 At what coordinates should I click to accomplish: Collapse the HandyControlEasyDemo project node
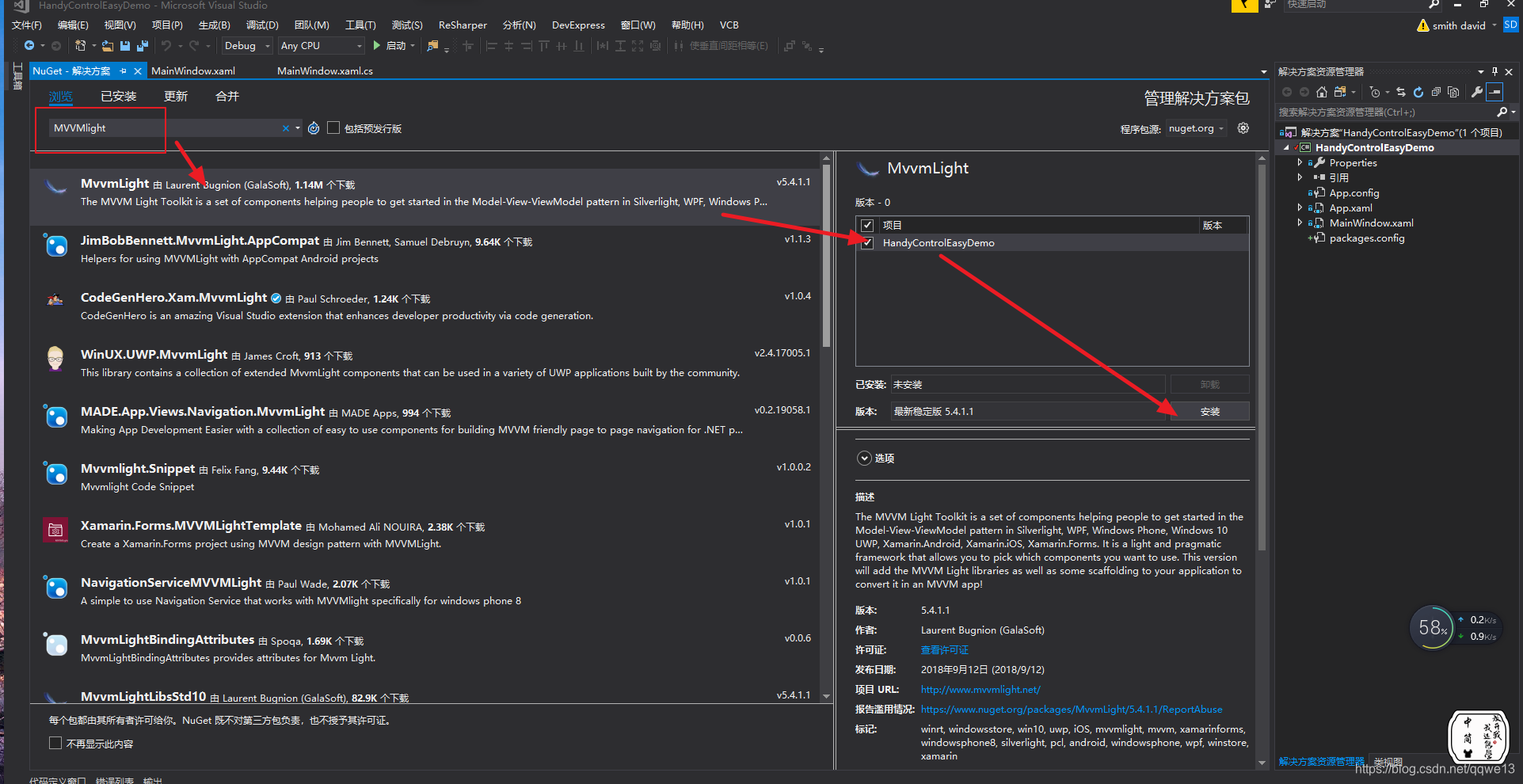click(1286, 147)
